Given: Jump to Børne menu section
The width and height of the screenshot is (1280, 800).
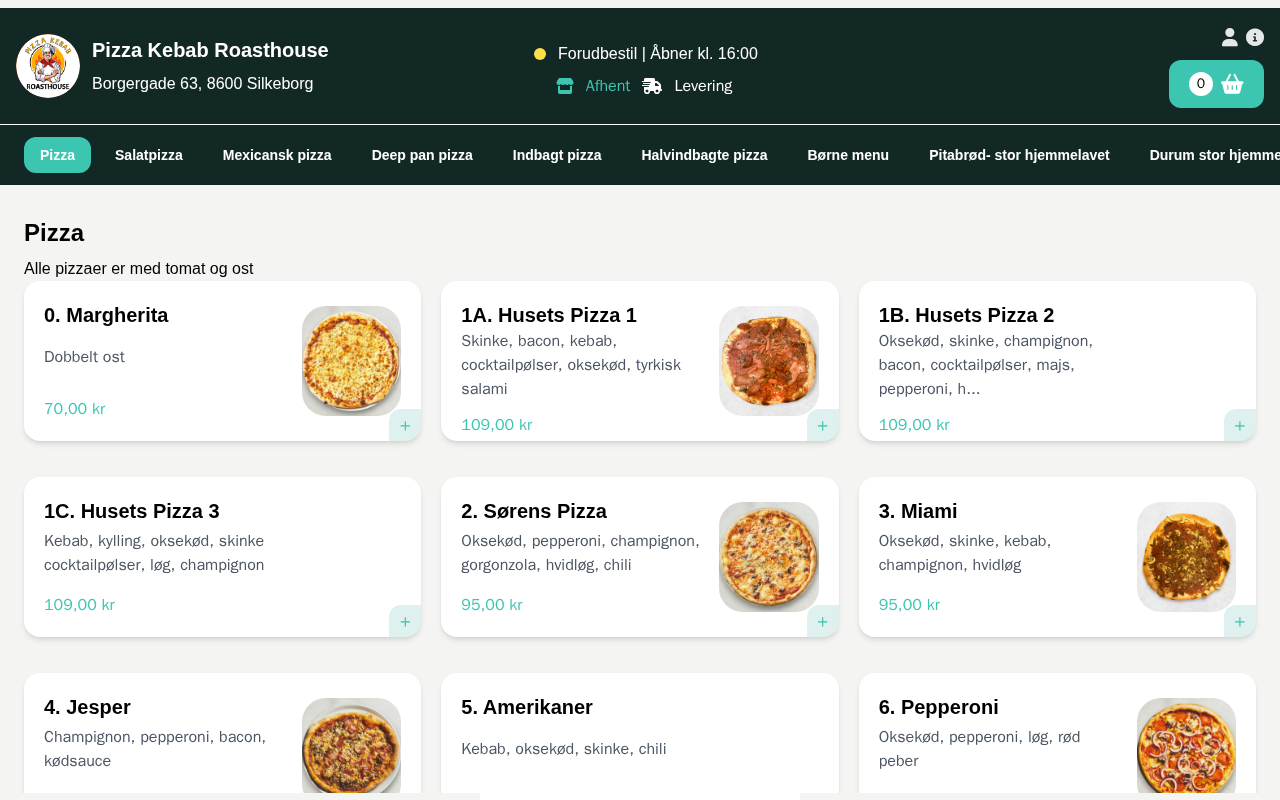Looking at the screenshot, I should [848, 155].
